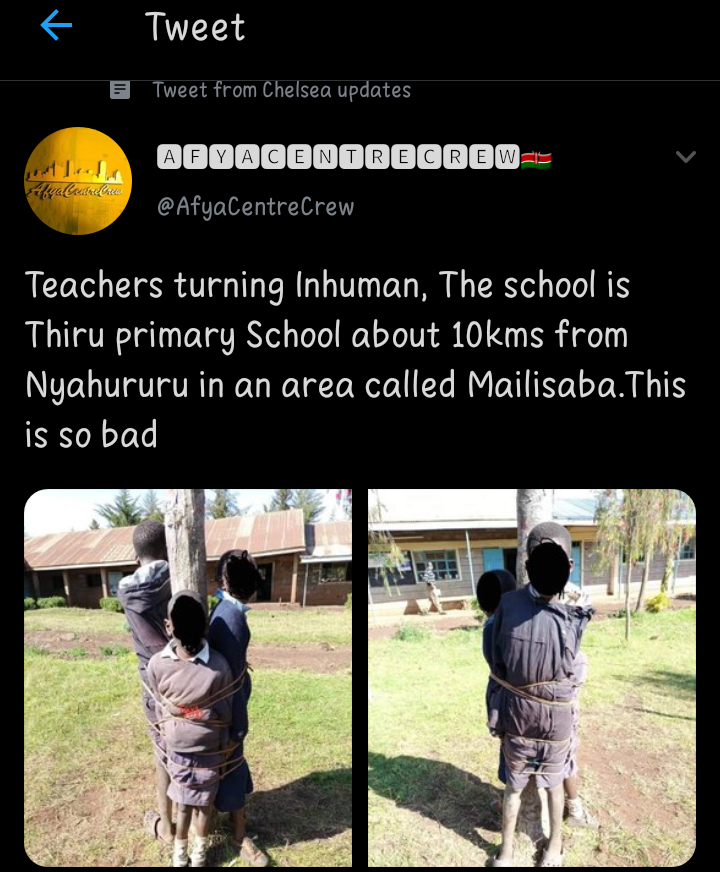Expand the tweet options chevron
The image size is (720, 872).
click(x=686, y=157)
